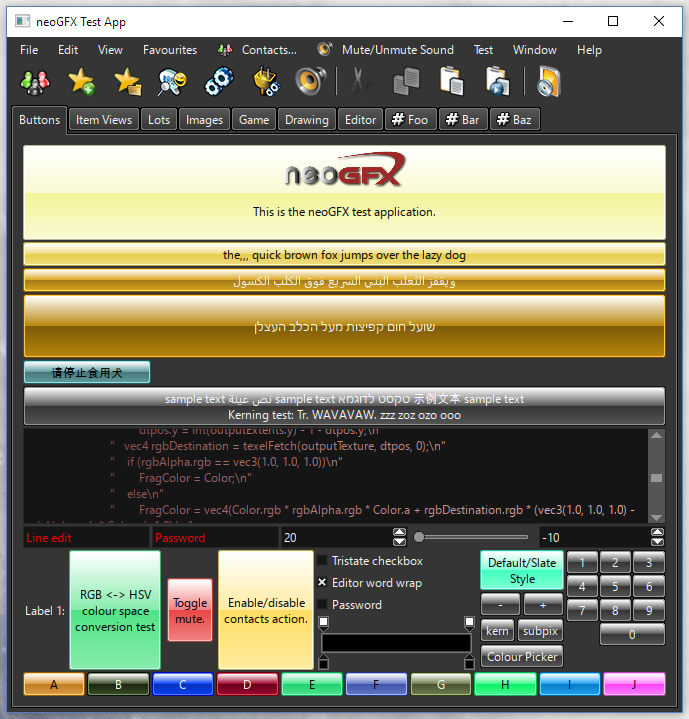This screenshot has height=719, width=689.
Task: Click the black gradient bar
Action: tap(396, 642)
